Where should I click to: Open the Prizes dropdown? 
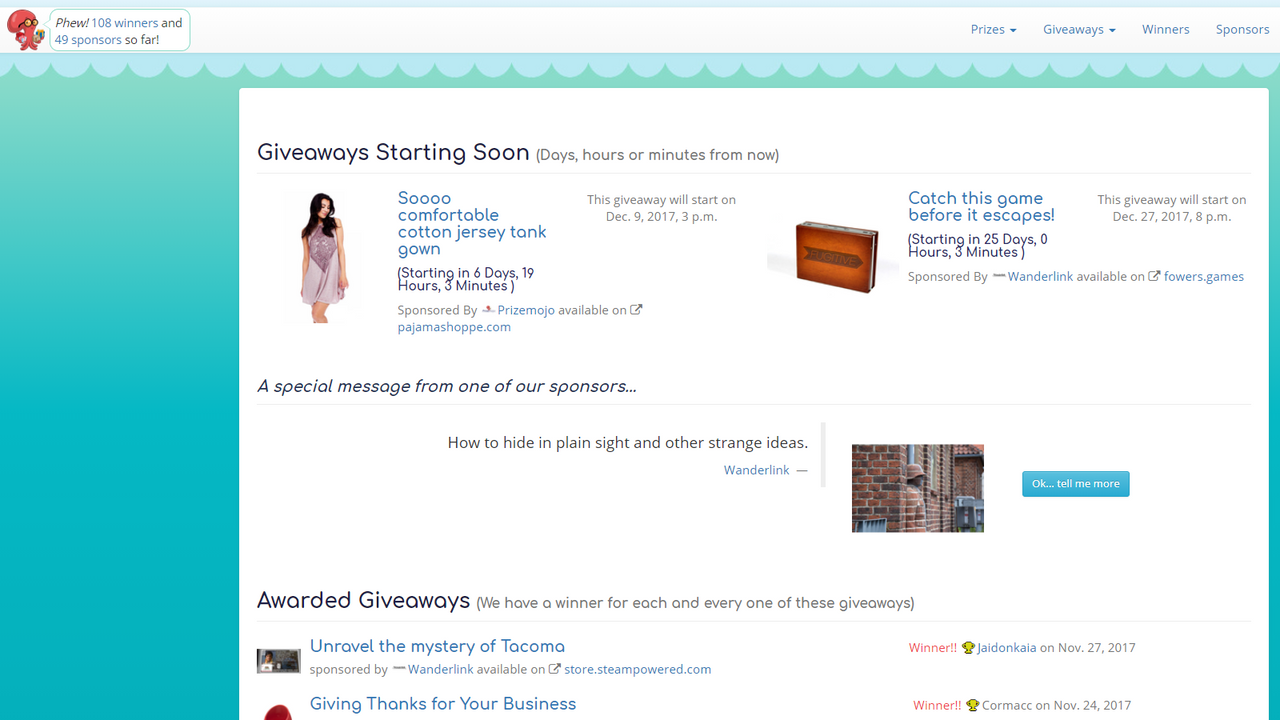tap(992, 29)
